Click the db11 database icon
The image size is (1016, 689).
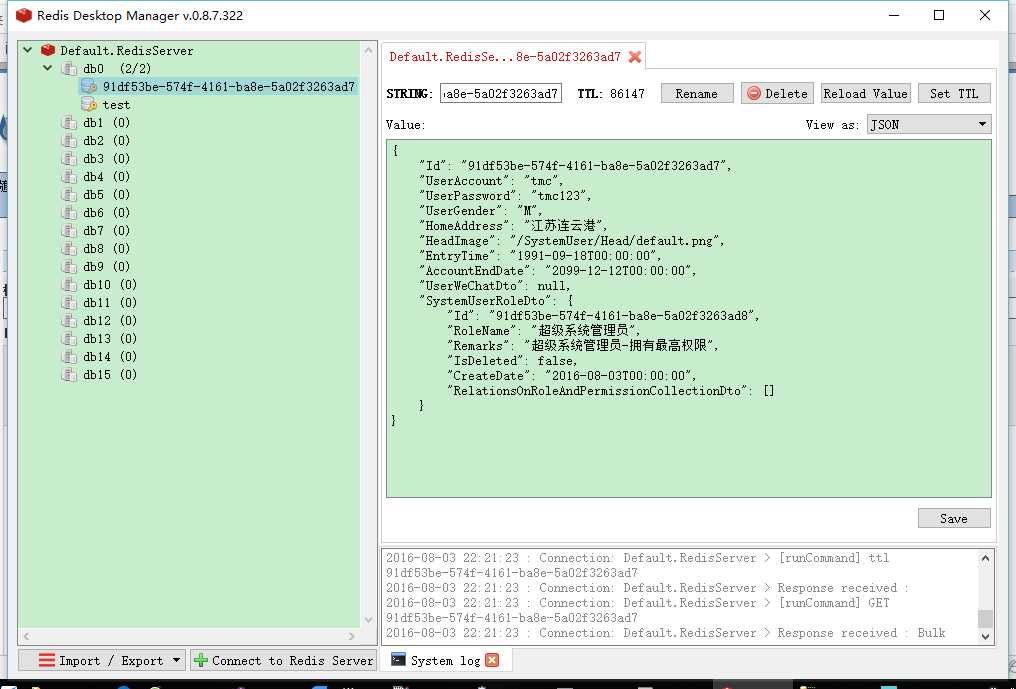click(x=69, y=303)
